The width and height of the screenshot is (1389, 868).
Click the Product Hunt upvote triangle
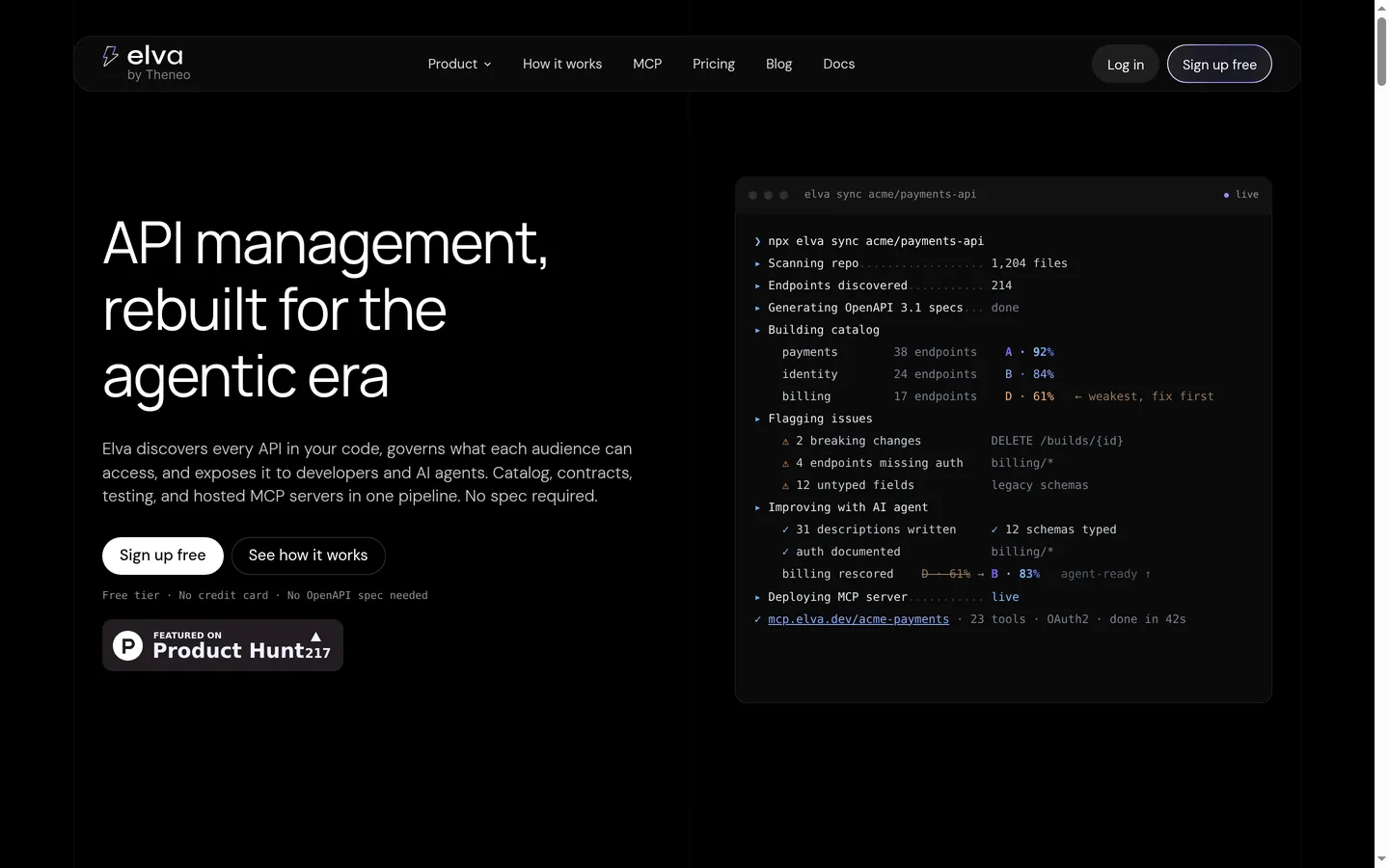click(x=315, y=637)
